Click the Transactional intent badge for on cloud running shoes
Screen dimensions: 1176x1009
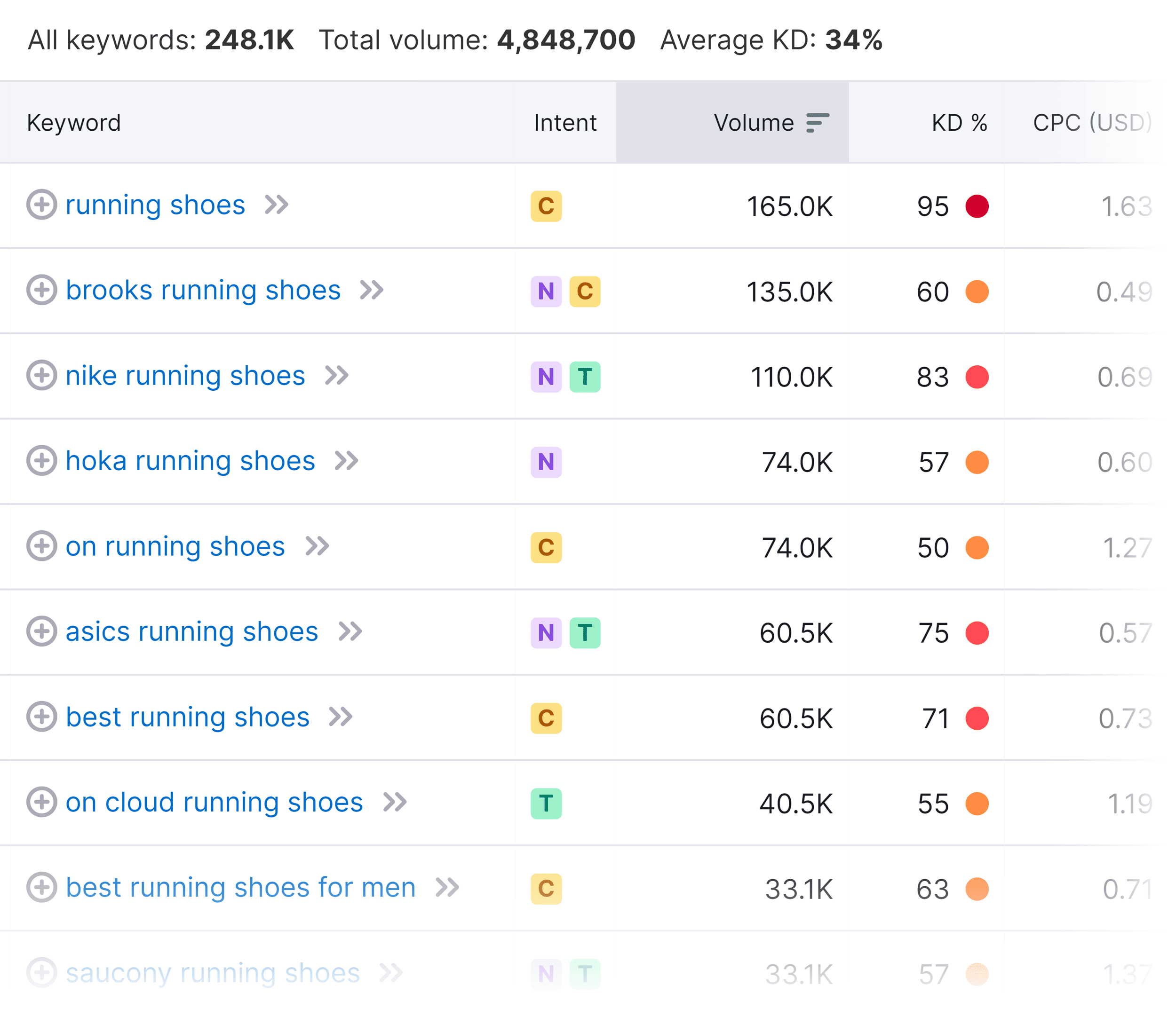pyautogui.click(x=546, y=803)
